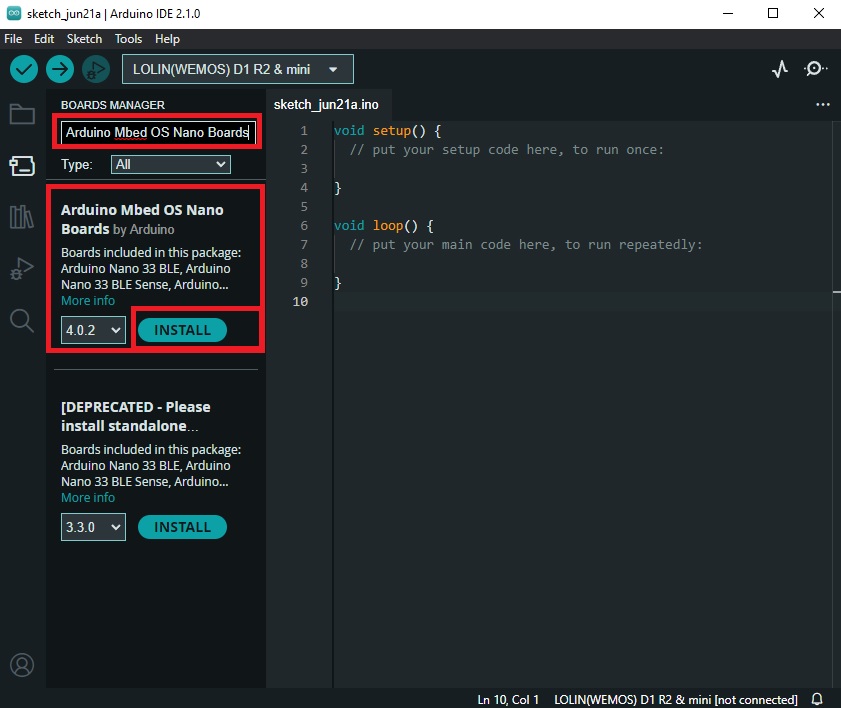Viewport: 841px width, 708px height.
Task: Open the editor tab more options ellipsis
Action: click(823, 105)
